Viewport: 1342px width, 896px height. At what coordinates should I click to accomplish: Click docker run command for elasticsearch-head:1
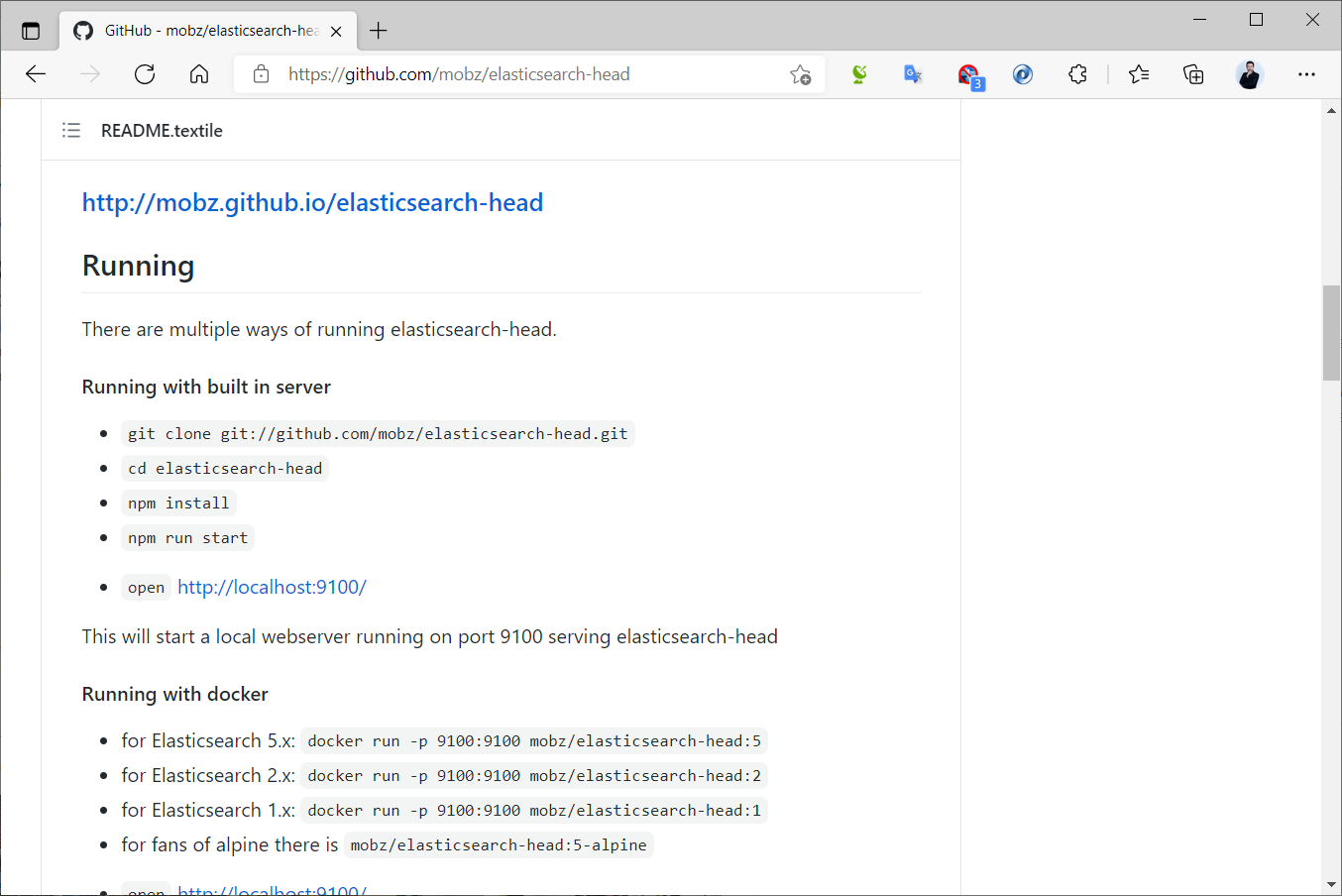[x=534, y=811]
